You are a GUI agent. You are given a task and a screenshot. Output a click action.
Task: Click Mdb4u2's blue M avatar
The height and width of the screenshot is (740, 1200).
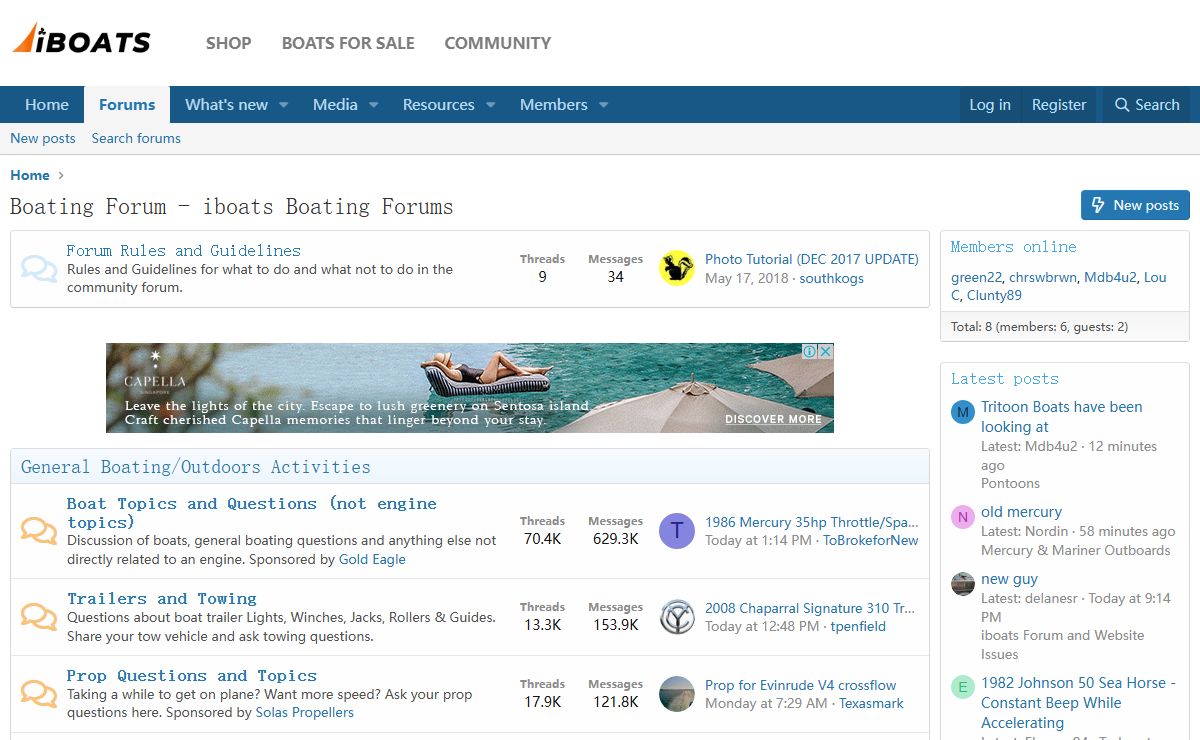[963, 411]
